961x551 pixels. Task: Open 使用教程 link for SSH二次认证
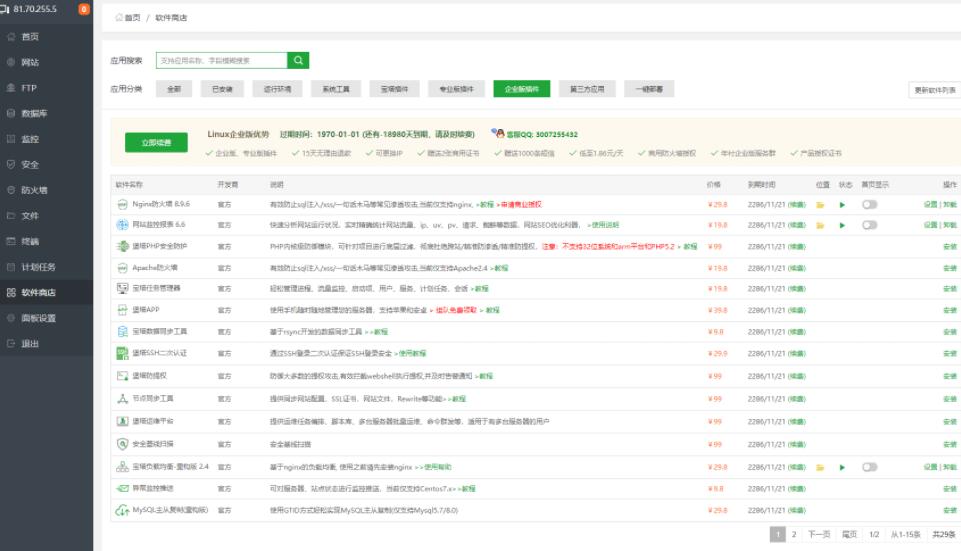[x=412, y=354]
